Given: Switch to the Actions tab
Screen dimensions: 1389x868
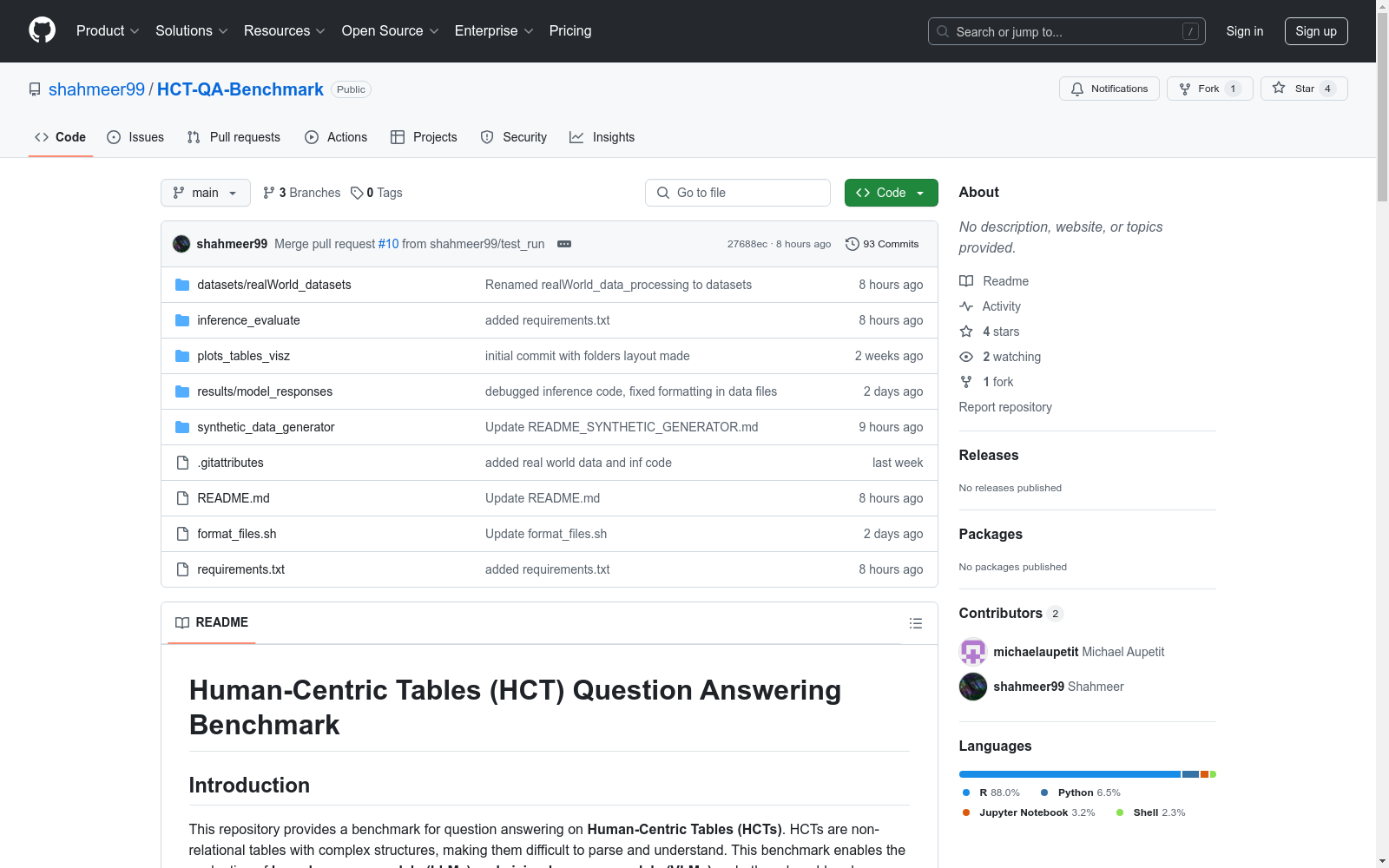Looking at the screenshot, I should click(336, 137).
